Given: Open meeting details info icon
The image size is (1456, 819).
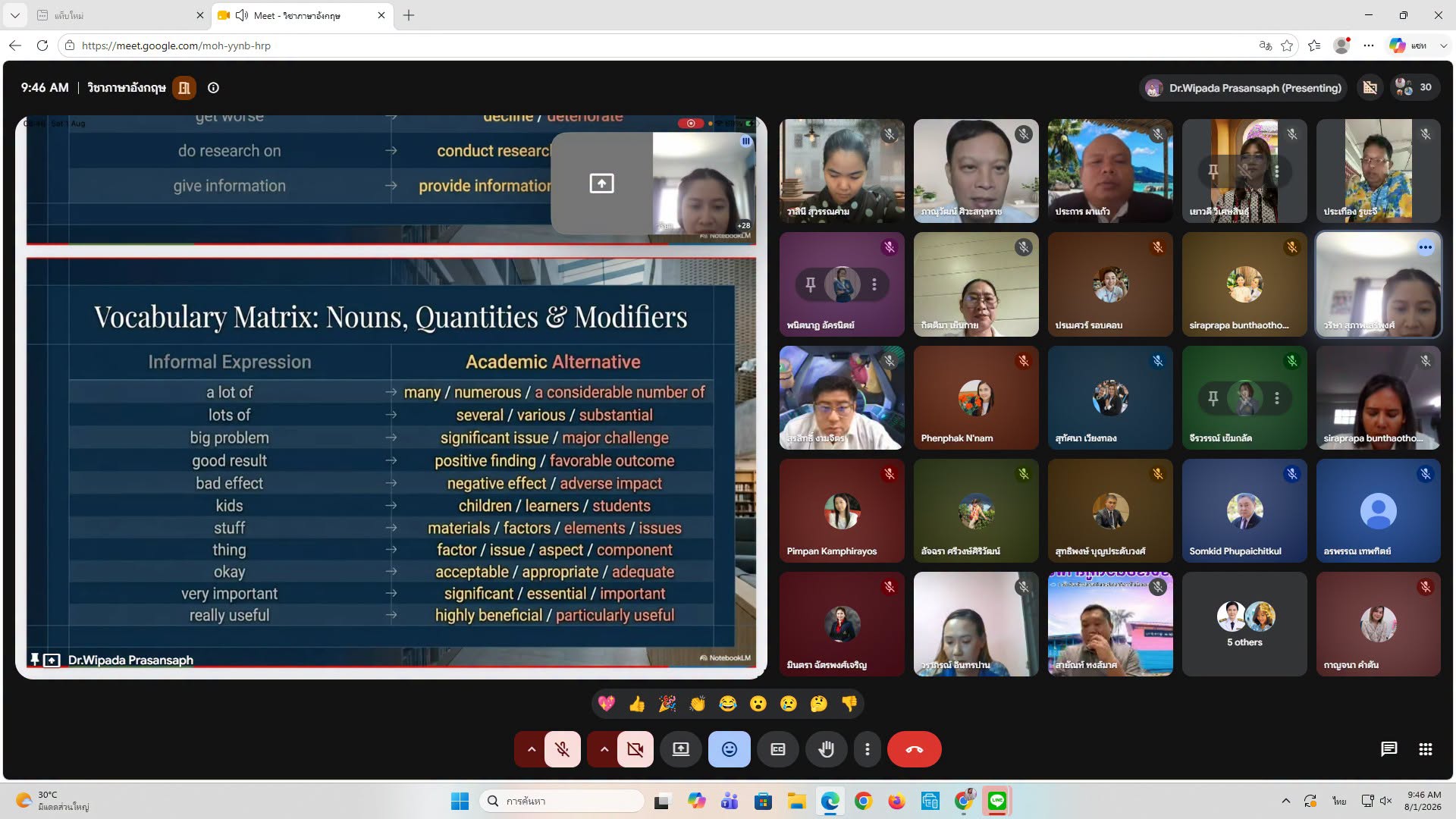Looking at the screenshot, I should [x=213, y=88].
